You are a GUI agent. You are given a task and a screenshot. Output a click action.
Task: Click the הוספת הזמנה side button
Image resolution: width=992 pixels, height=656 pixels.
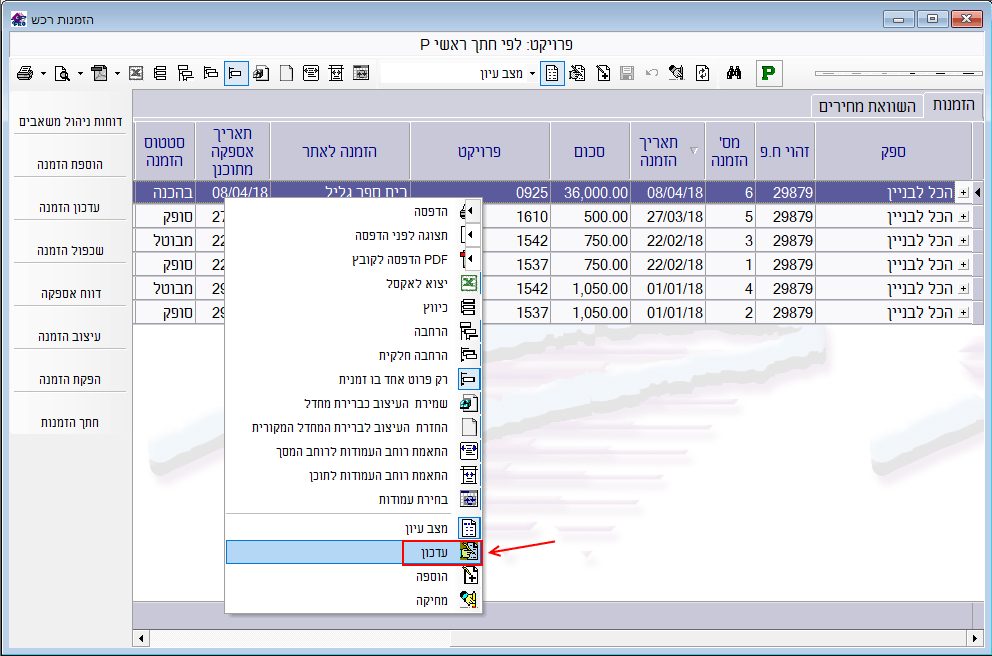click(x=70, y=164)
